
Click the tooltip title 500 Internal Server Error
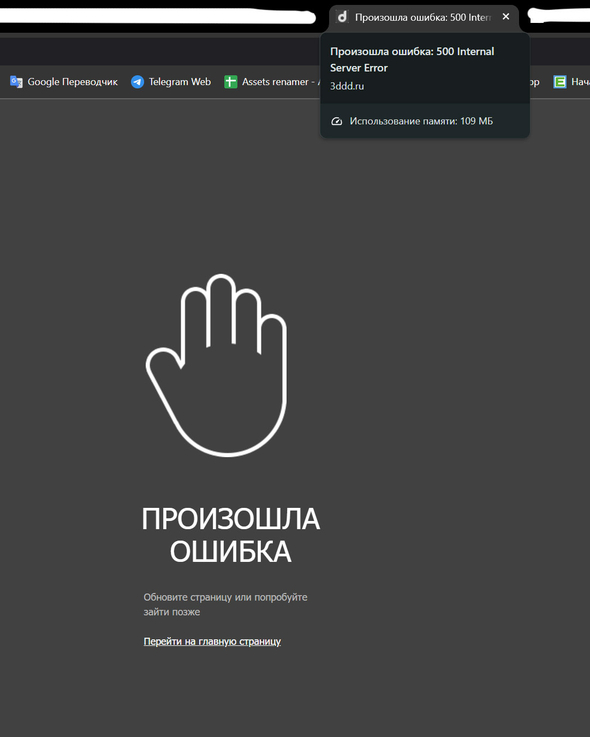(412, 60)
